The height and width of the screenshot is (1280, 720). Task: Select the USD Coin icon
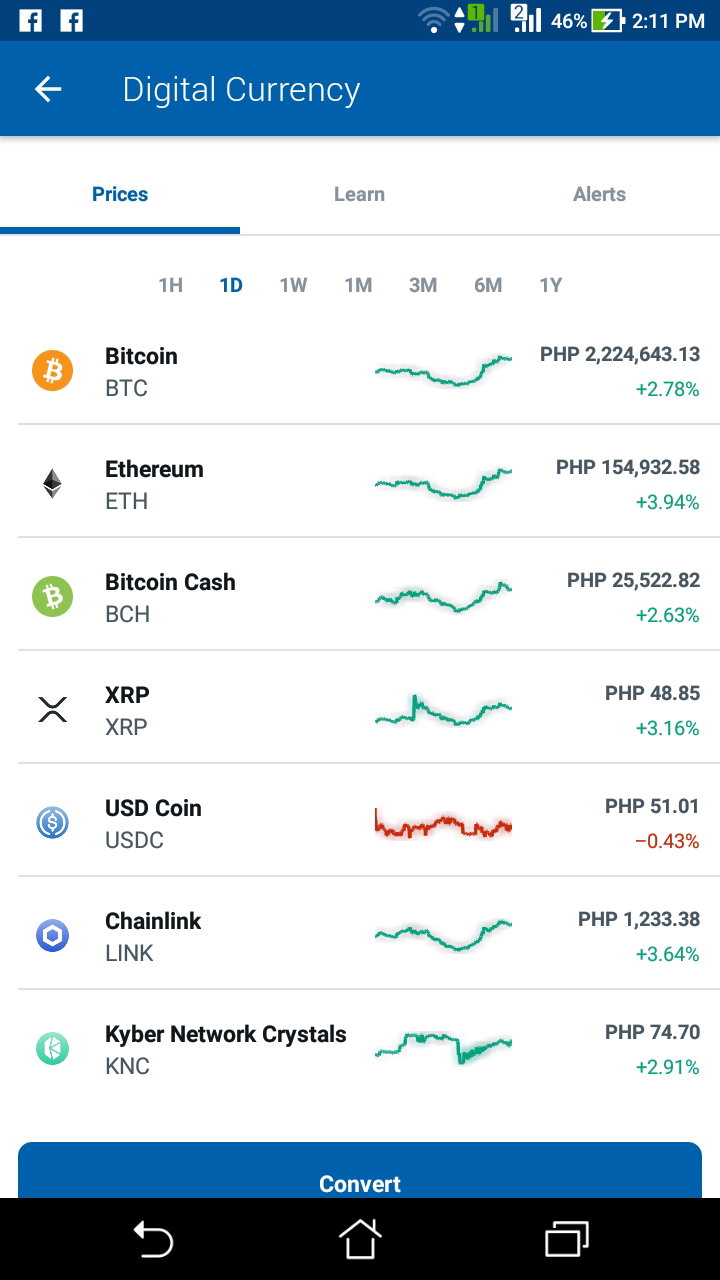point(52,823)
